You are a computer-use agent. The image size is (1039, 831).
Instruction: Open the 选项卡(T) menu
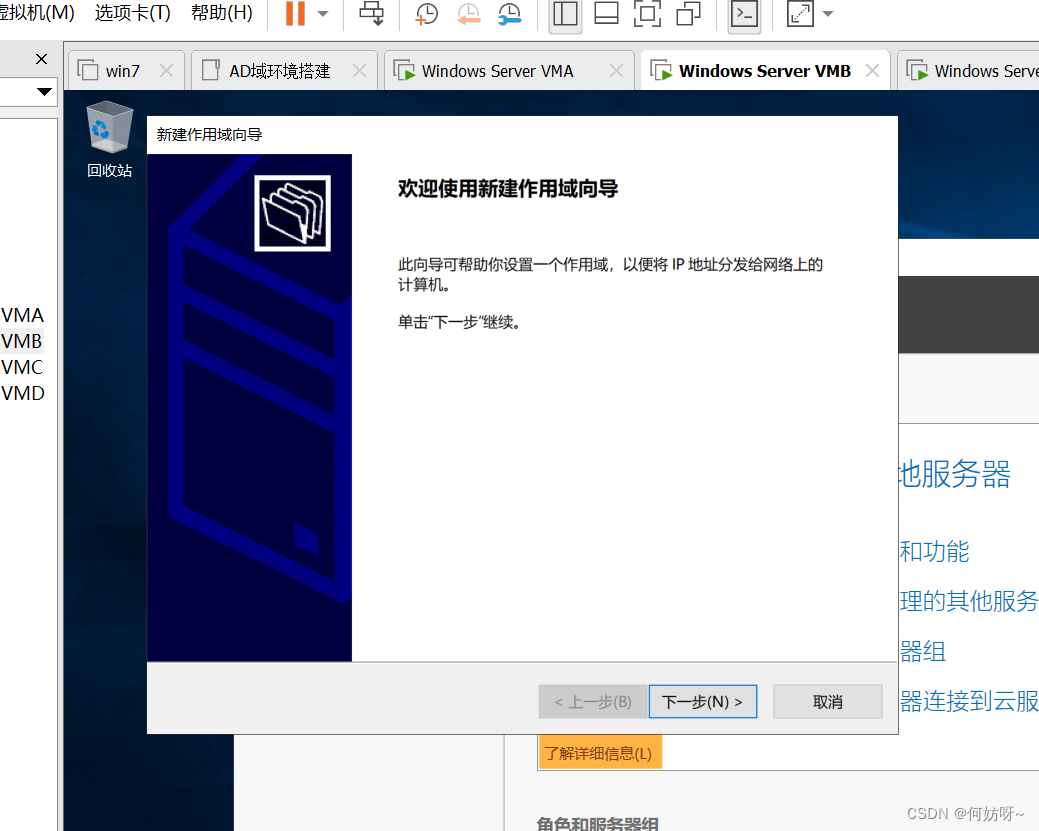pyautogui.click(x=133, y=13)
